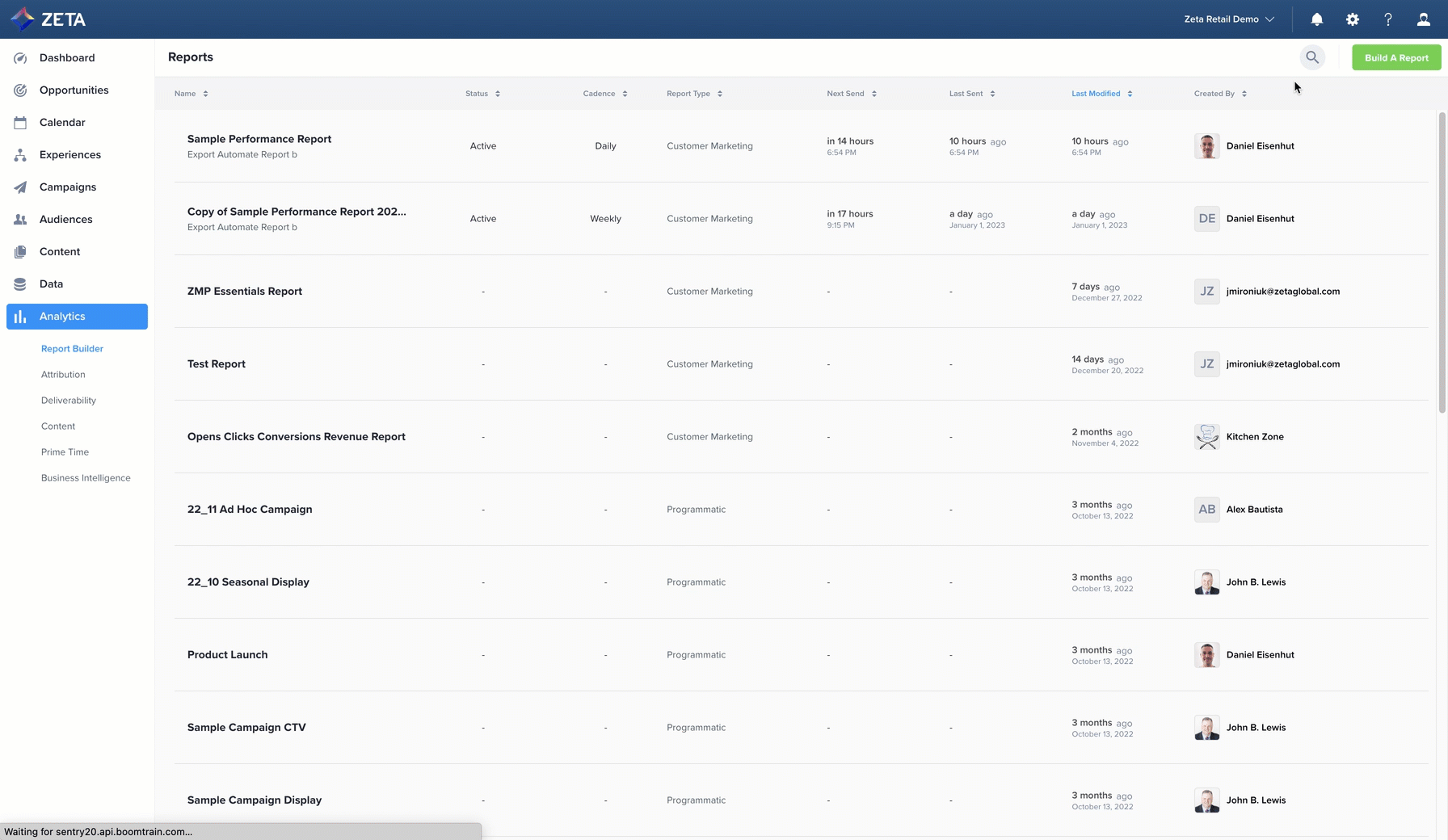
Task: Expand the Zeta Retail Demo account dropdown
Action: [x=1228, y=19]
